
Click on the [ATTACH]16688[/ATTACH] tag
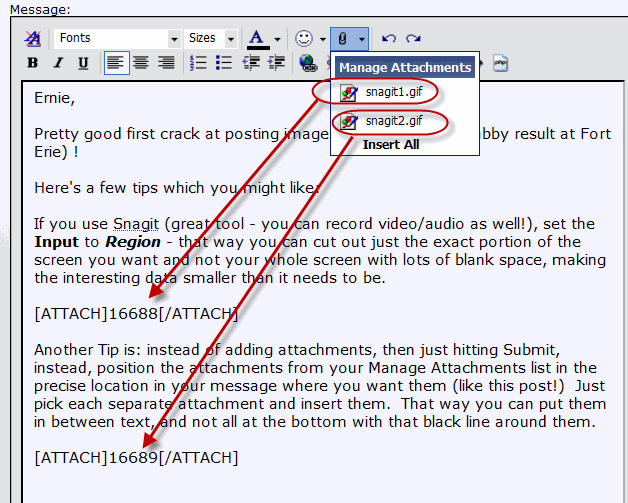pyautogui.click(x=136, y=314)
